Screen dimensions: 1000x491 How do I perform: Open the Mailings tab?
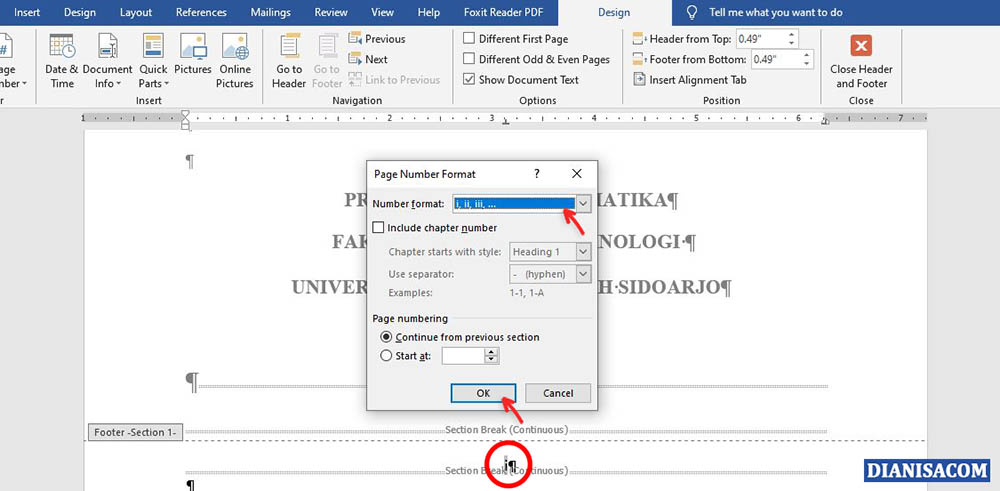270,13
